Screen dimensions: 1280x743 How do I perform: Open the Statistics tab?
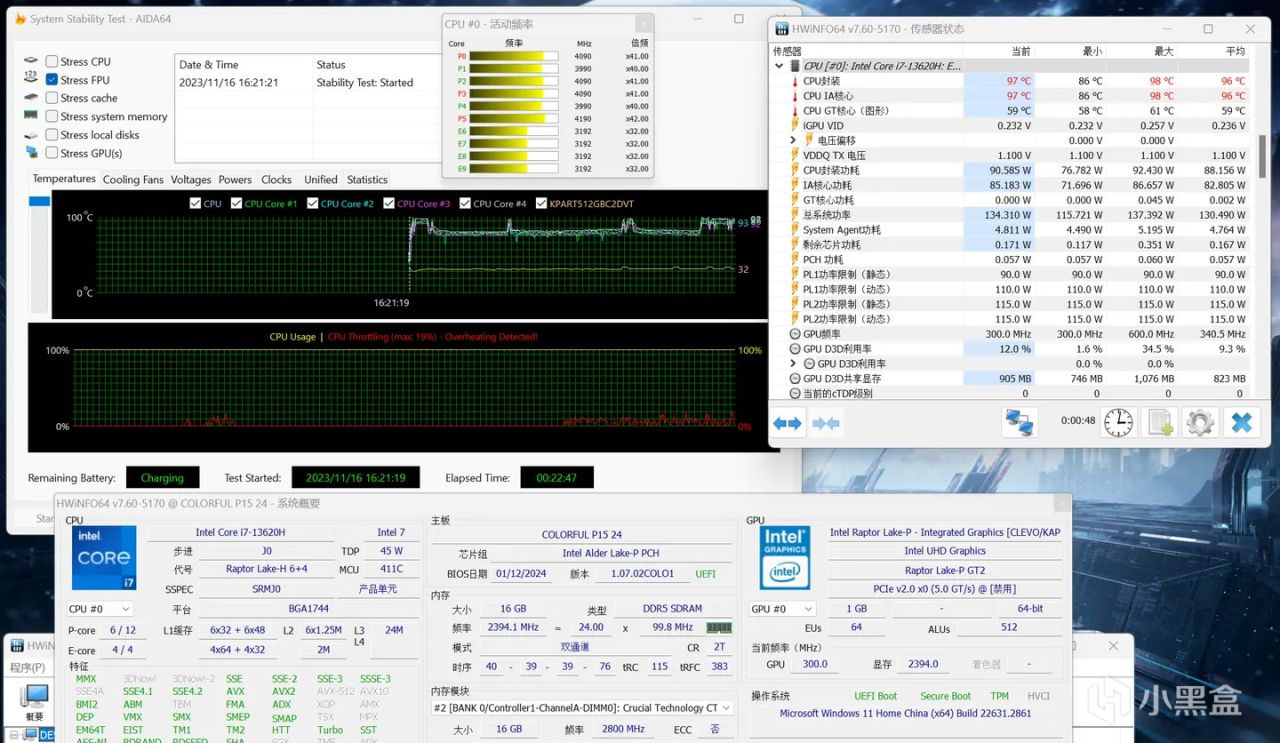367,180
